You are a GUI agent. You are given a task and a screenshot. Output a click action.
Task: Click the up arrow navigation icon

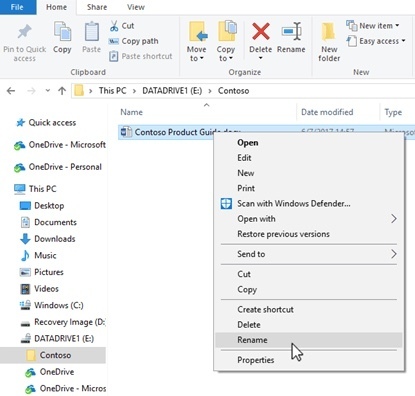[62, 91]
